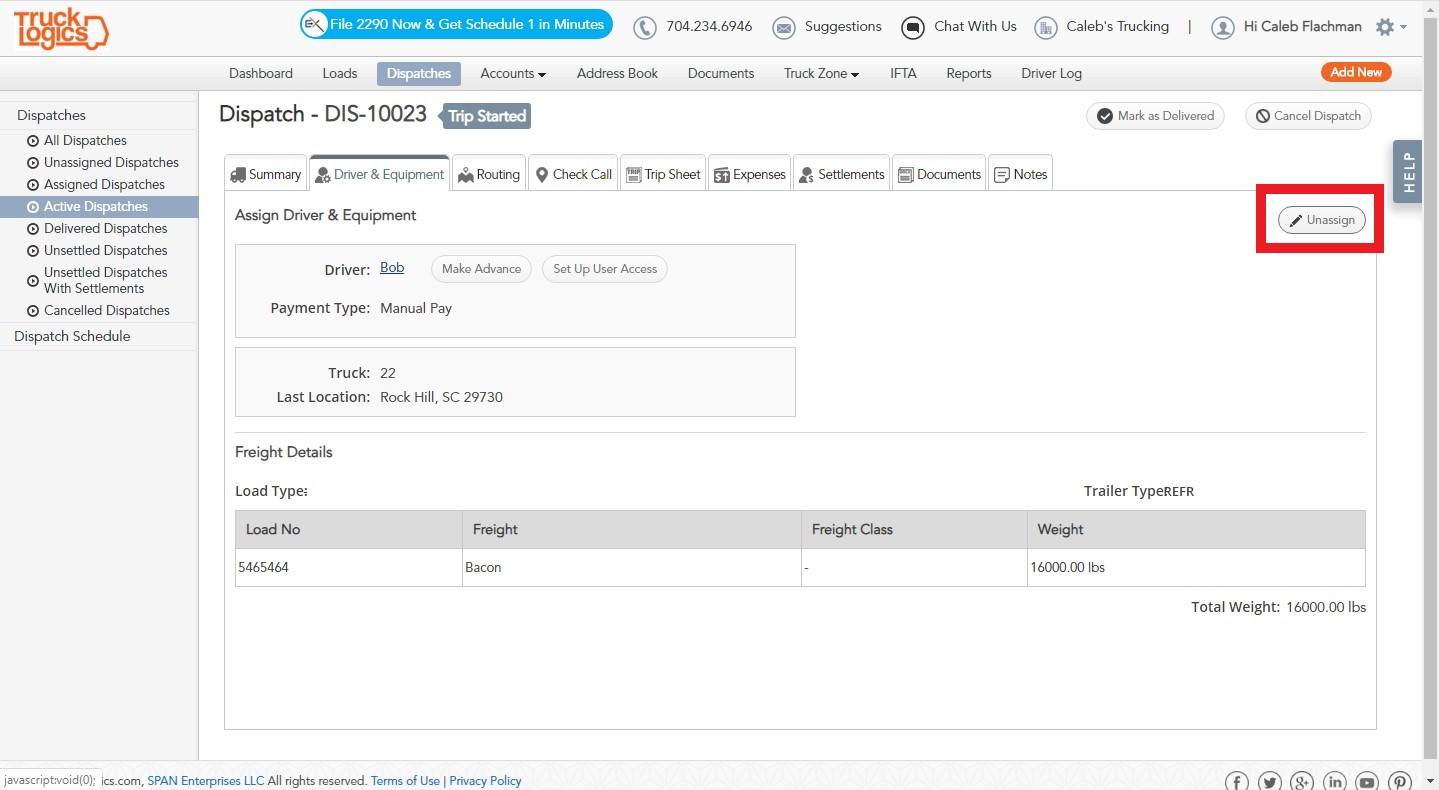Open the Twitter social icon
This screenshot has width=1439, height=790.
point(1269,782)
